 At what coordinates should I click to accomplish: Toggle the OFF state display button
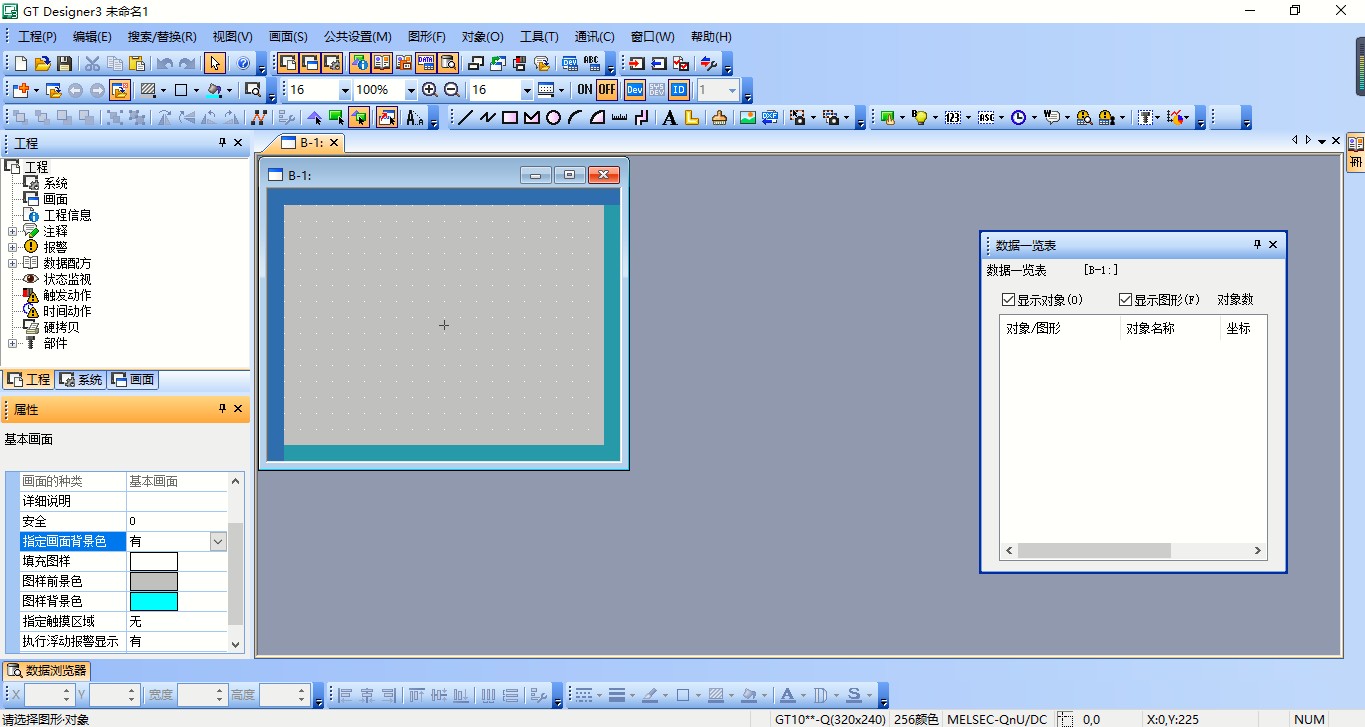[607, 90]
